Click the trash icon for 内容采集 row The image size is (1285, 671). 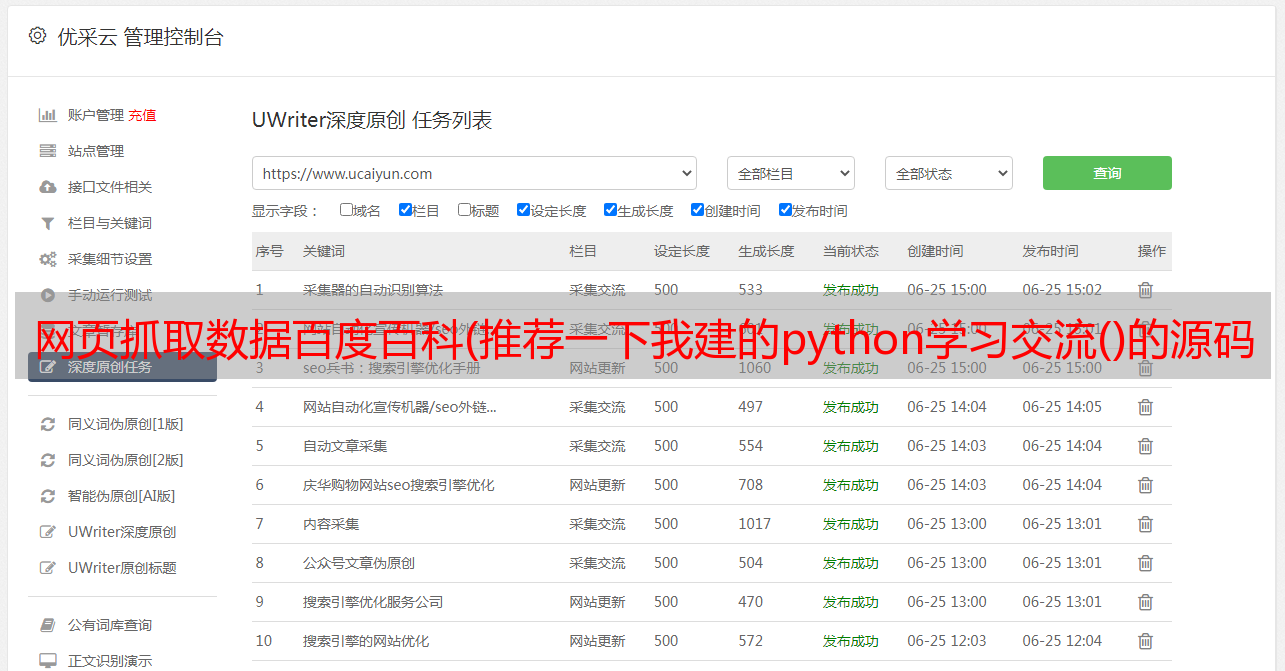point(1145,524)
